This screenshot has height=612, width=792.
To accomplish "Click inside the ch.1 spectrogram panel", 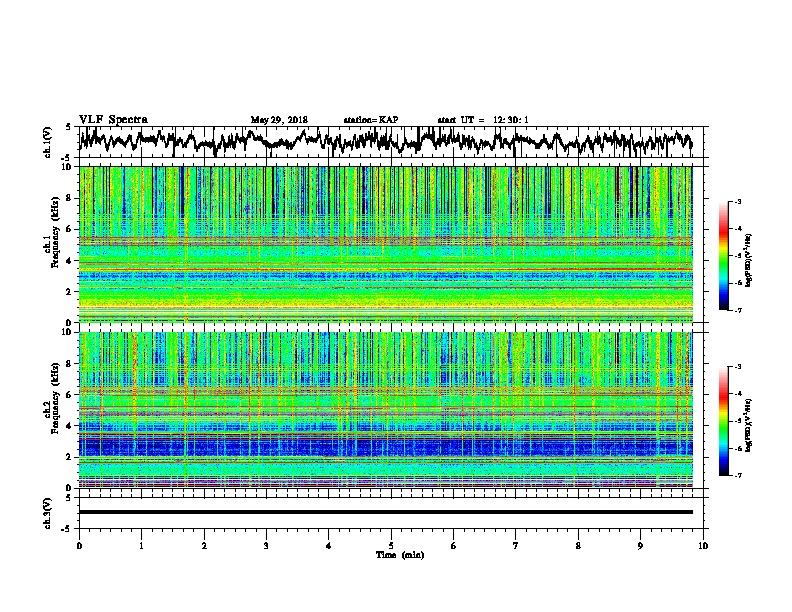I will tap(386, 244).
